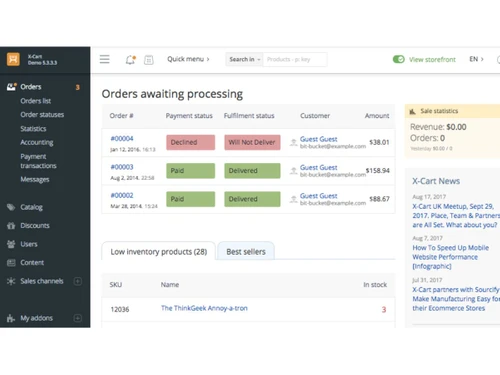Click the $38.01 amount cell
Image resolution: width=500 pixels, height=375 pixels.
point(379,142)
